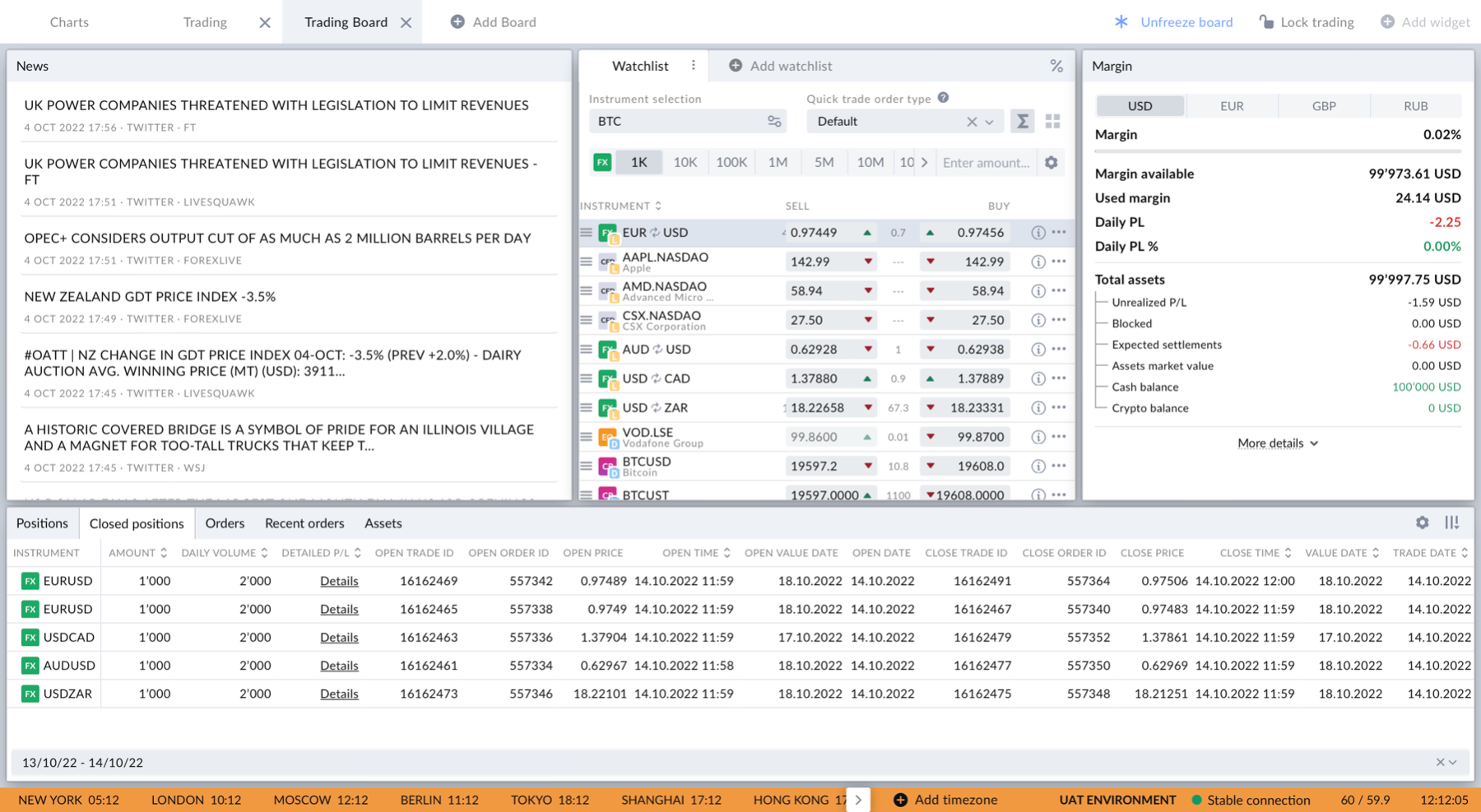1481x812 pixels.
Task: Expand More details in Margin panel
Action: click(x=1278, y=443)
